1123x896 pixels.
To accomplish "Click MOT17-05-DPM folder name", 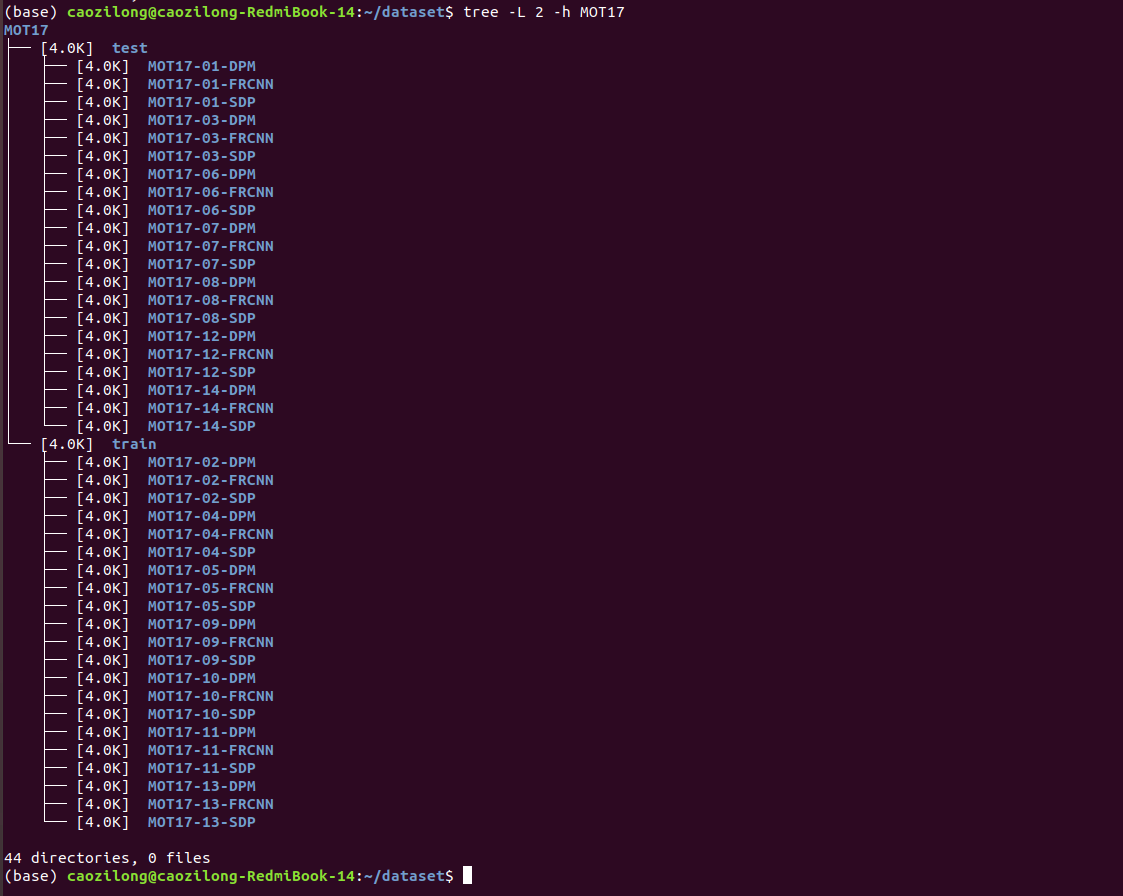I will pyautogui.click(x=201, y=570).
